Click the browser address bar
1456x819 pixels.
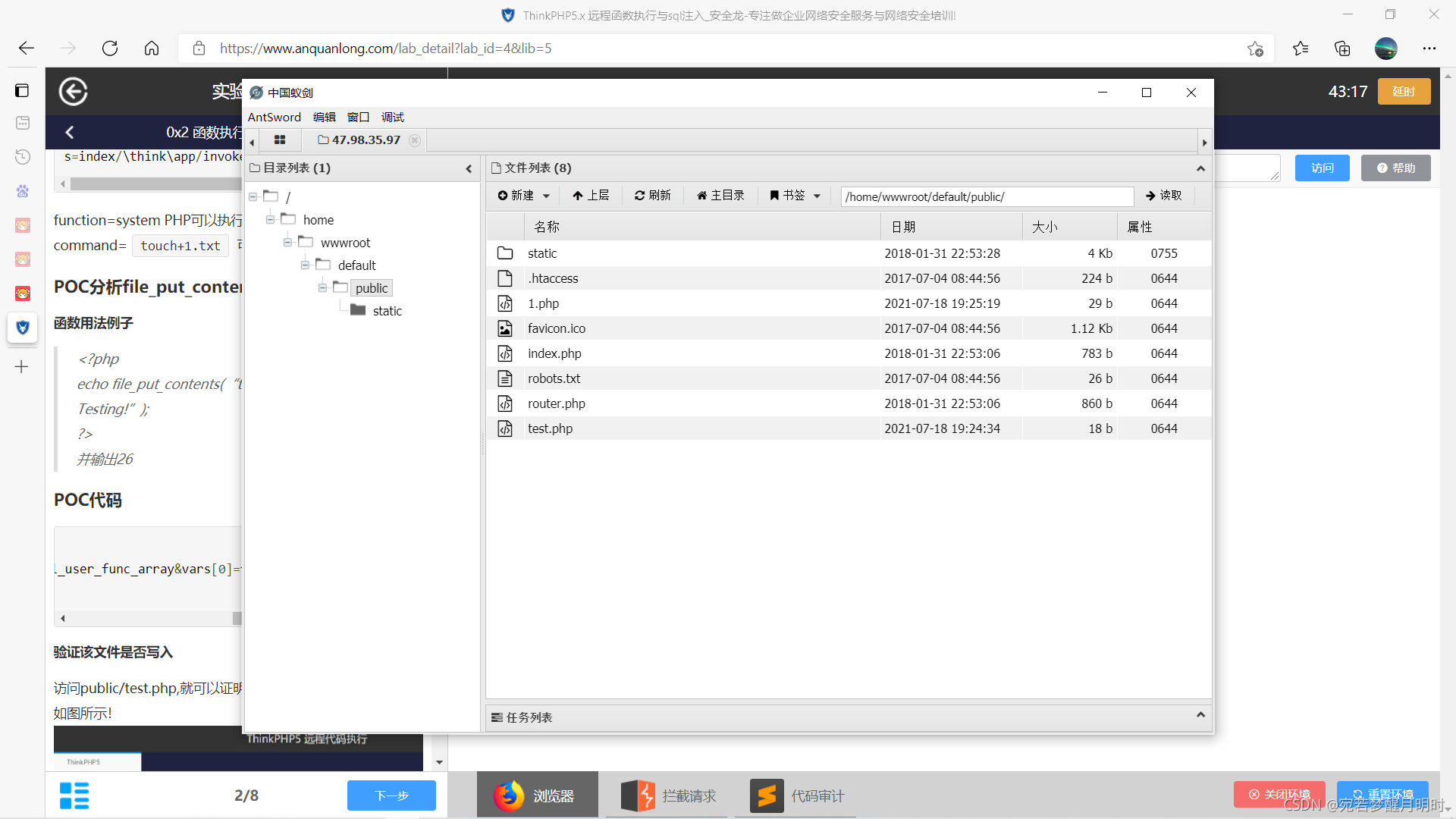[726, 49]
